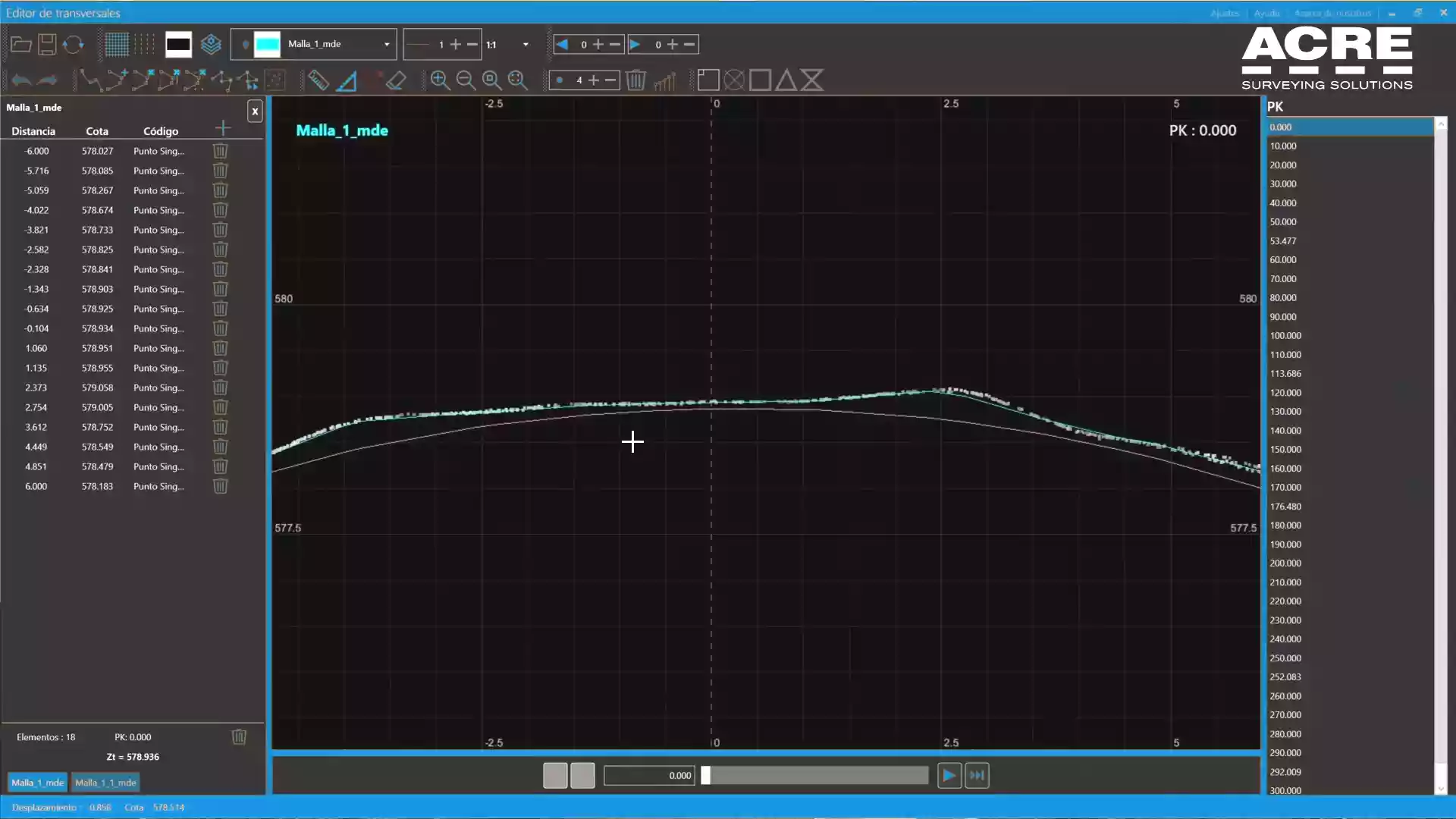Select the square corner shape icon

coord(708,80)
